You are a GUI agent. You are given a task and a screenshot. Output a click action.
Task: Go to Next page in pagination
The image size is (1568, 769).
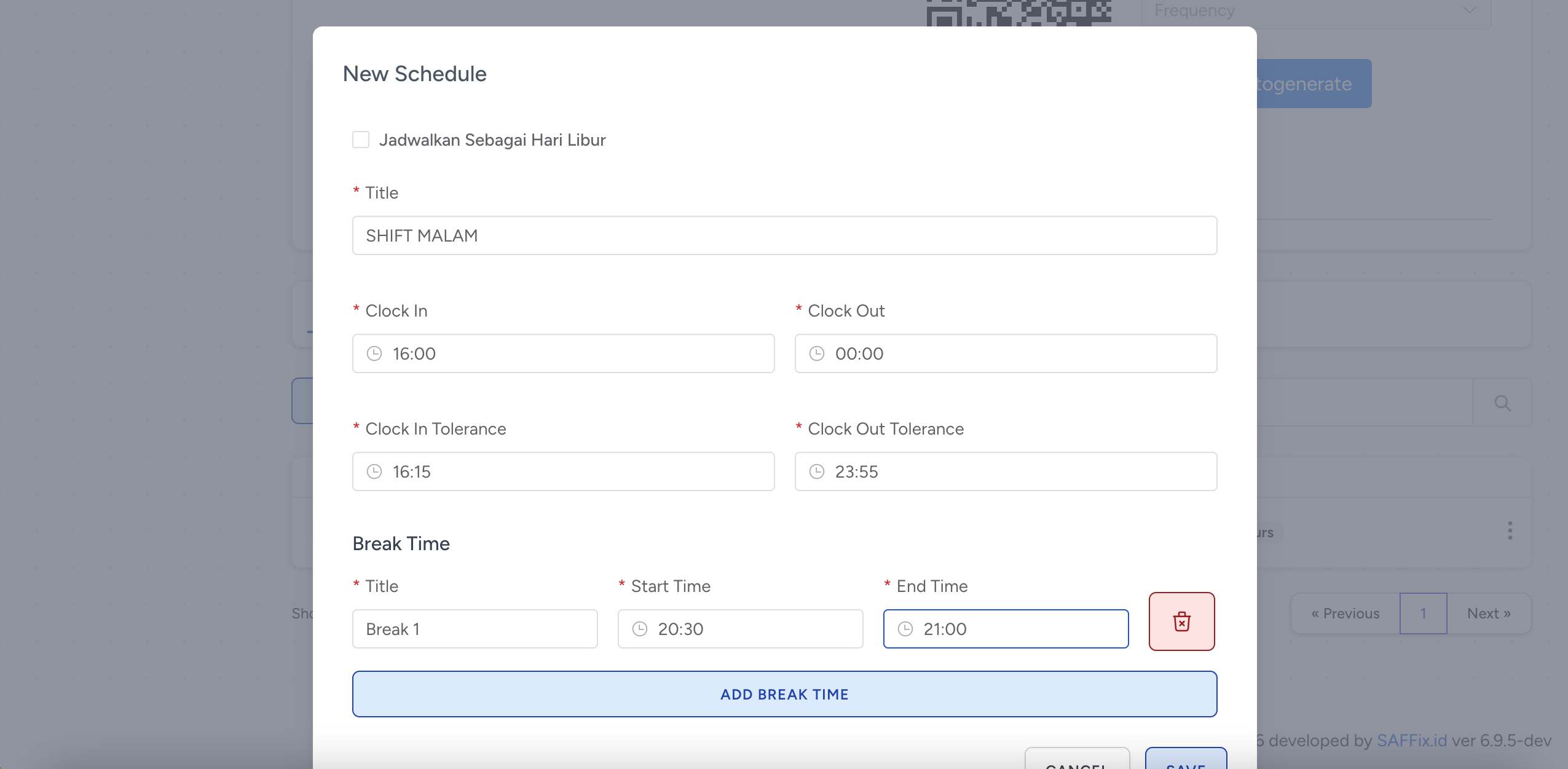coord(1488,613)
